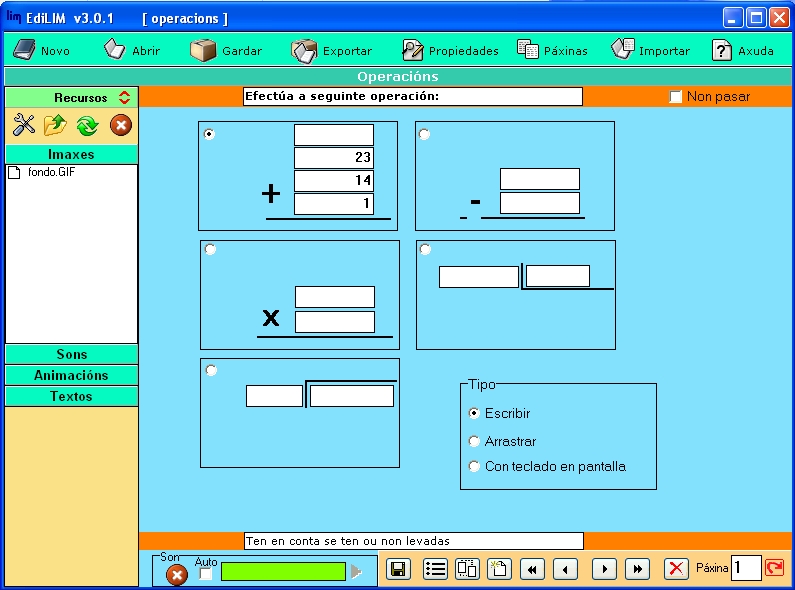Image resolution: width=795 pixels, height=590 pixels.
Task: Save page with the floppy disk icon
Action: tap(398, 569)
